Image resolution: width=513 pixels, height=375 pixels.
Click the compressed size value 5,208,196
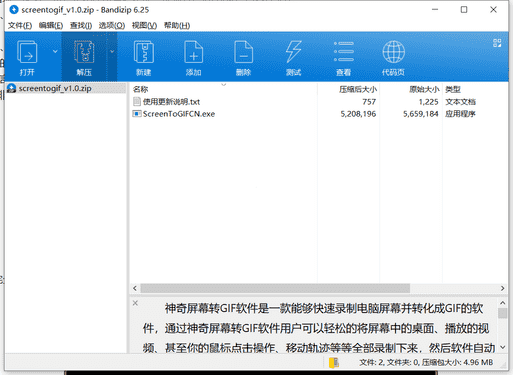click(358, 114)
